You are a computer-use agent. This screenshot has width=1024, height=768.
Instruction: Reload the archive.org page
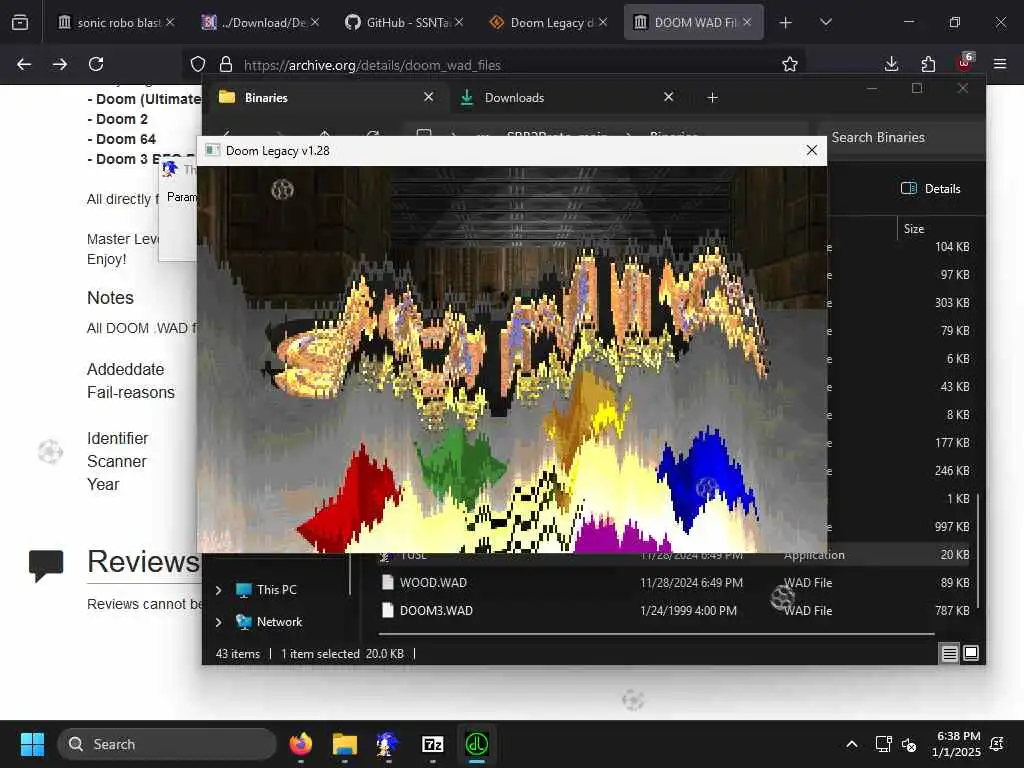tap(96, 64)
